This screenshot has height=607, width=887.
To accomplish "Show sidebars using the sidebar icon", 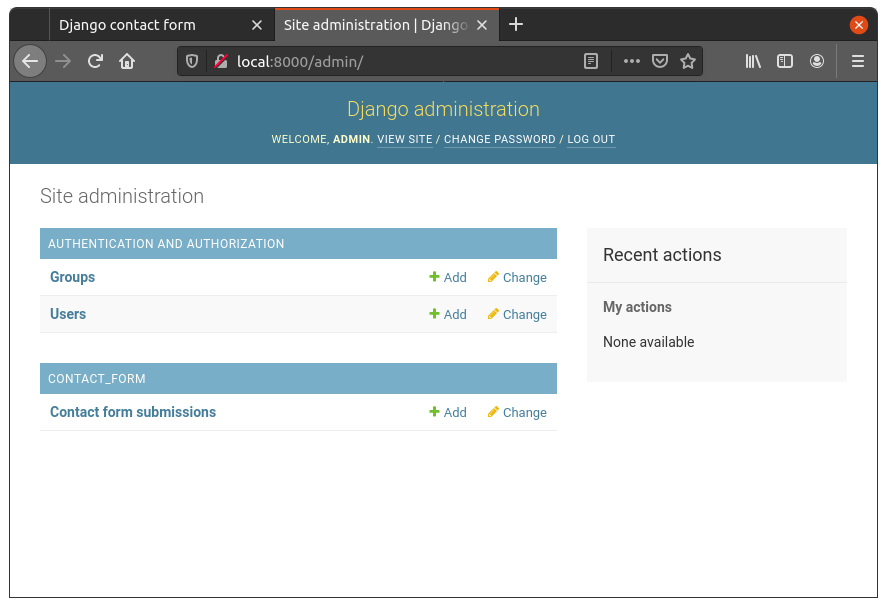I will [785, 61].
